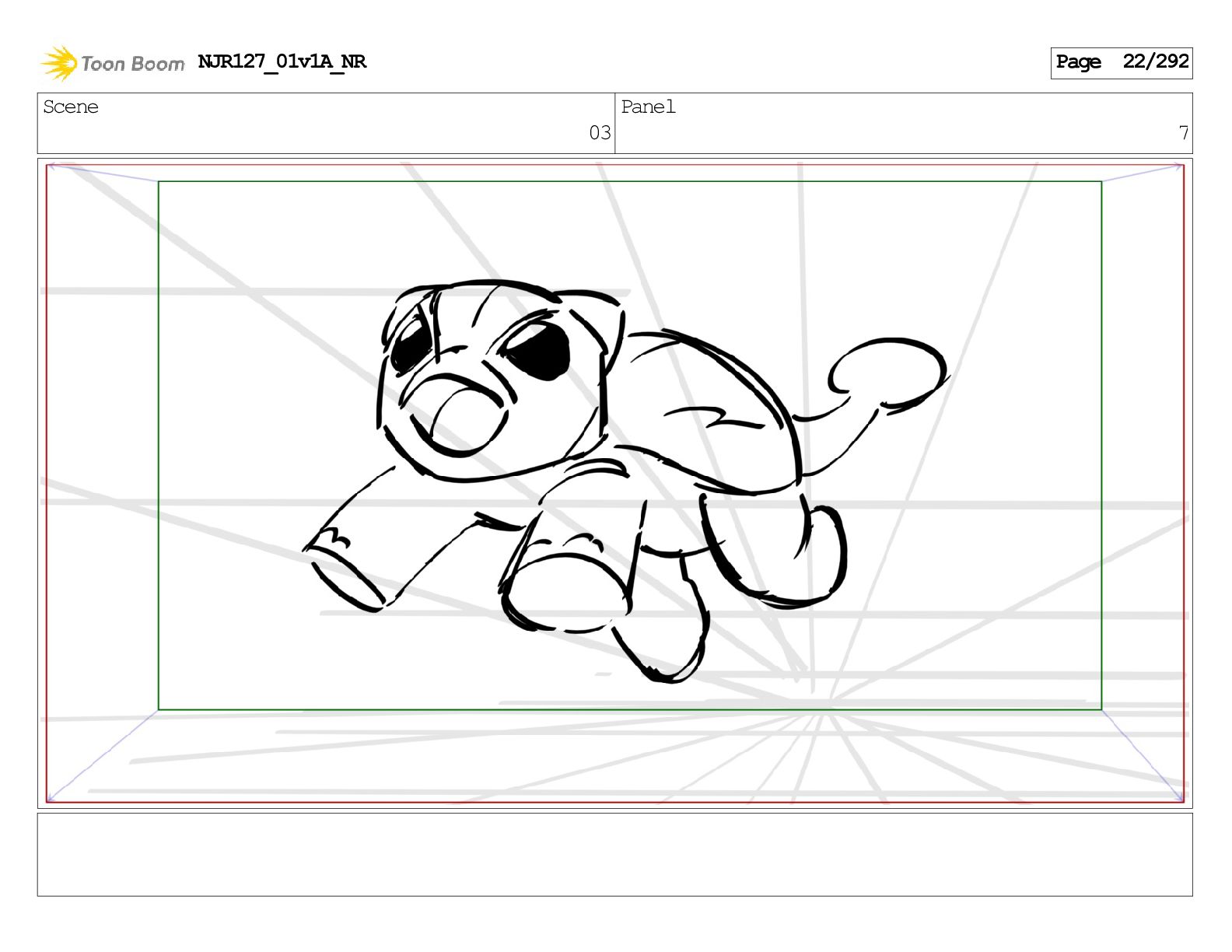This screenshot has width=1232, height=952.
Task: Click the Page 22/292 indicator box
Action: click(1121, 62)
